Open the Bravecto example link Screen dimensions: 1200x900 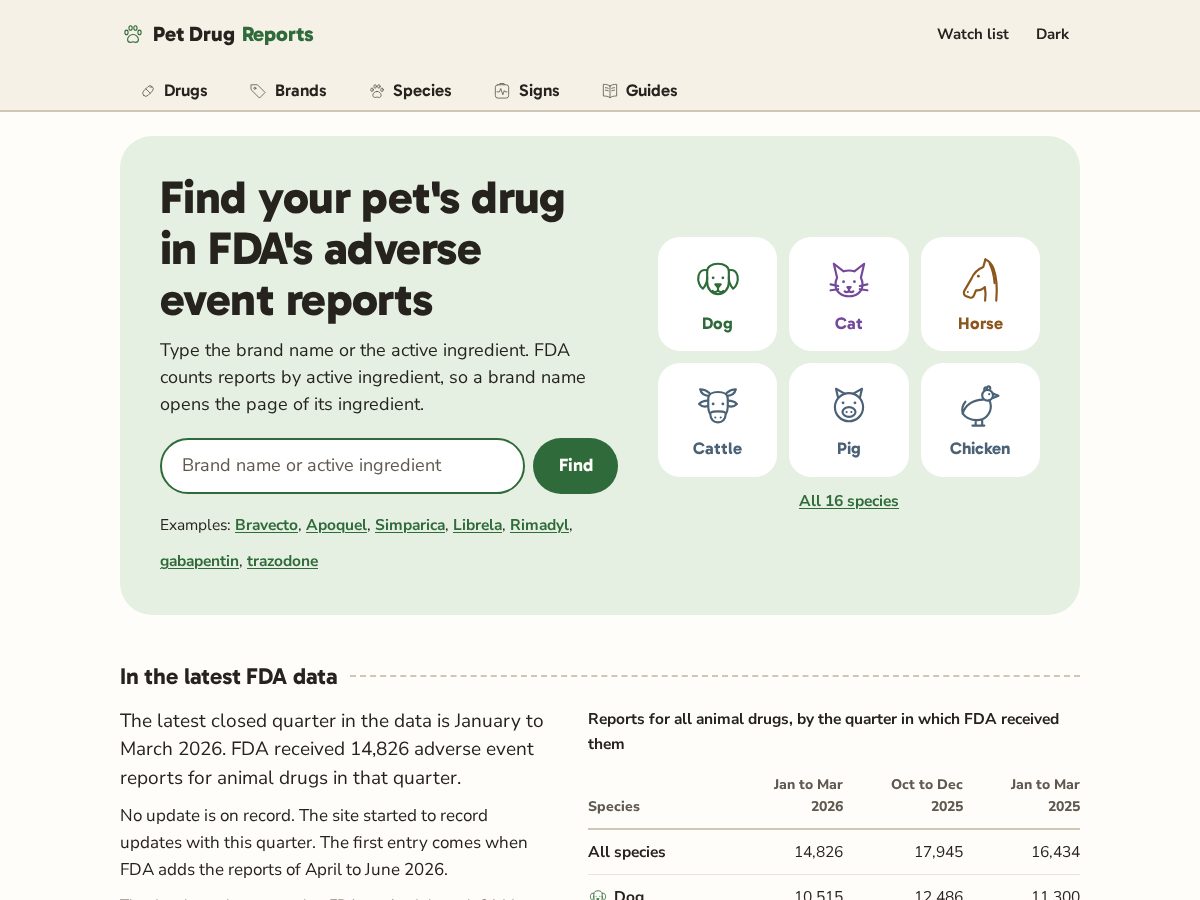click(x=266, y=525)
